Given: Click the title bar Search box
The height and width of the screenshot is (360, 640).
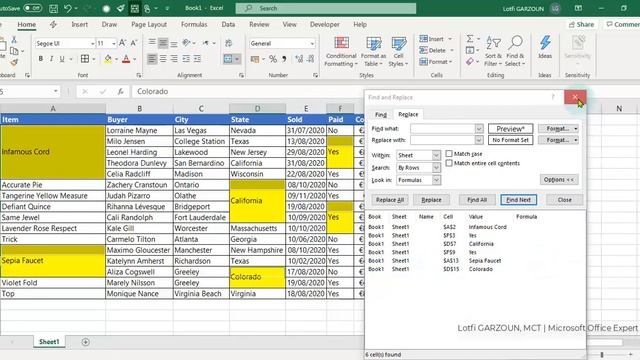Looking at the screenshot, I should coord(326,8).
